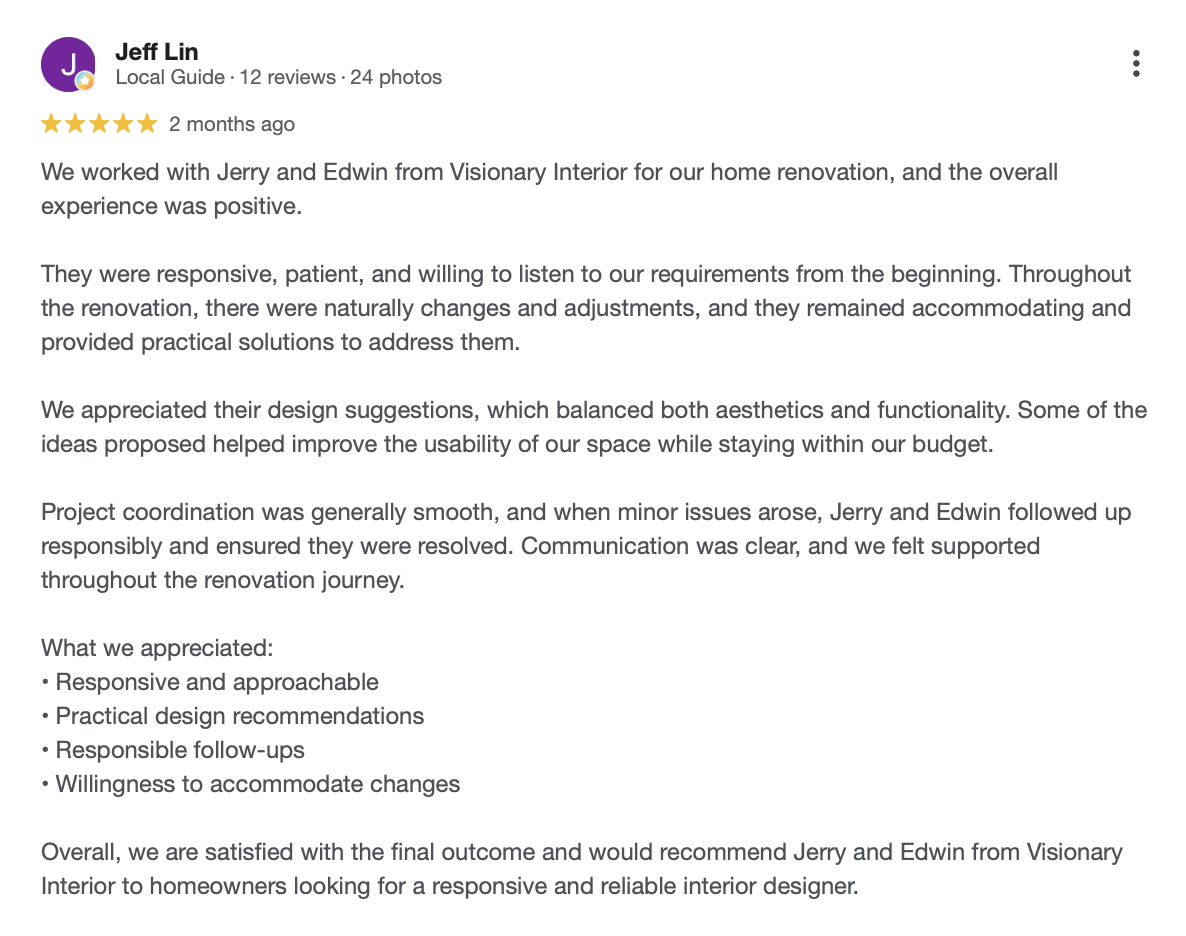Click the fourth yellow rating star

point(123,123)
